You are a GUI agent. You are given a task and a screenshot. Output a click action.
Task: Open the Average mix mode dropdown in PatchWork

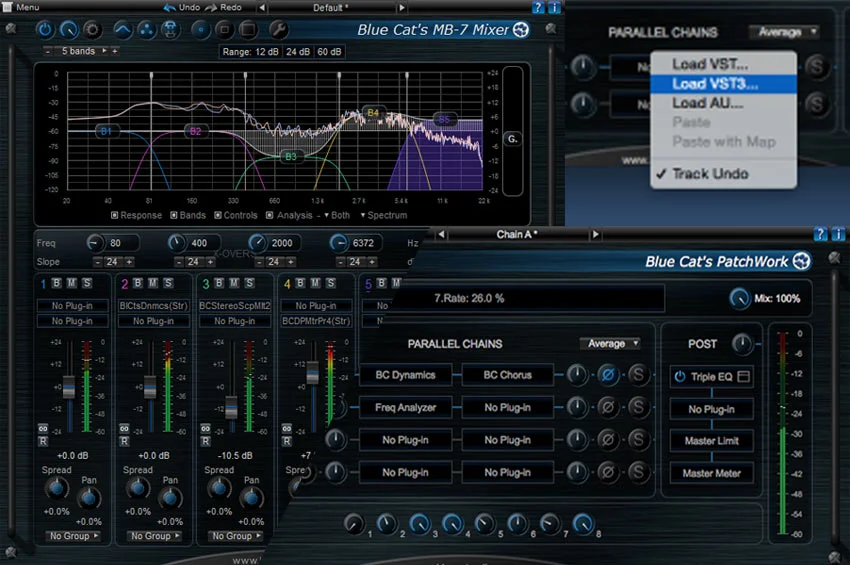coord(610,343)
